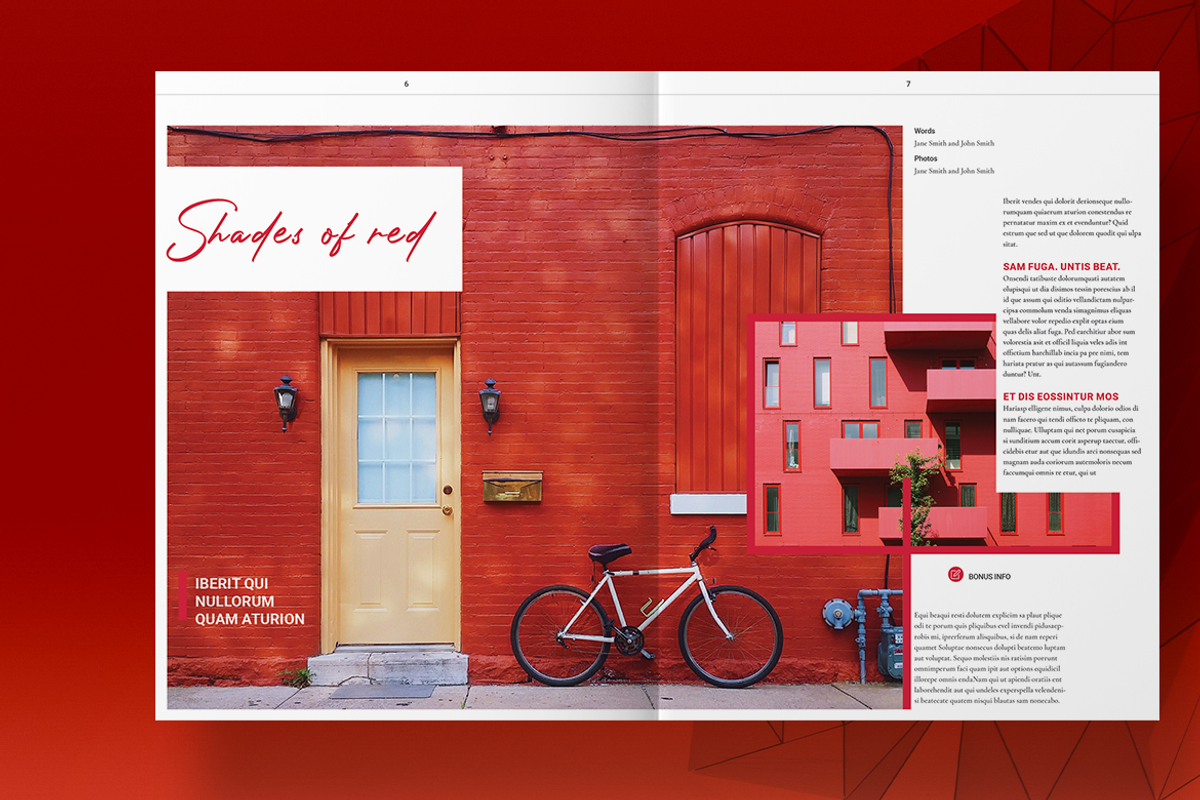Click the paragraph starting 'Iberit vendes qui dolorit'
The height and width of the screenshot is (800, 1200).
pos(1072,222)
